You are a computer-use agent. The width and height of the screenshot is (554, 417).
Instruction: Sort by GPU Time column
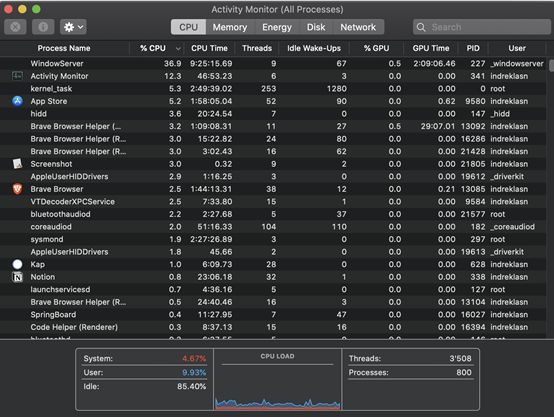[431, 48]
